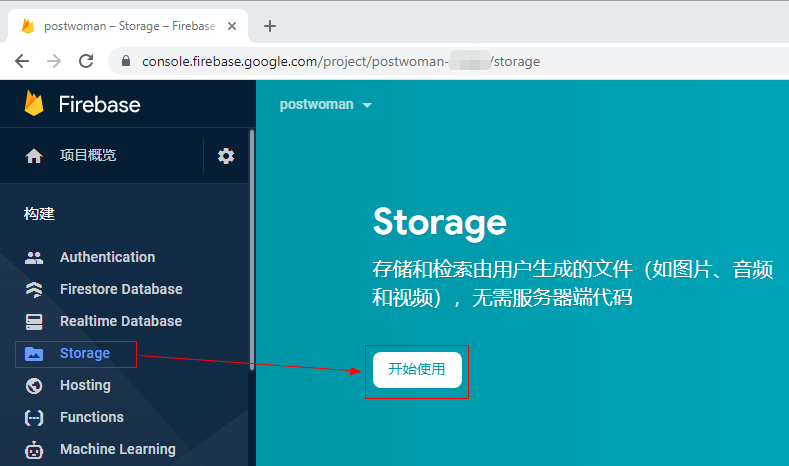789x466 pixels.
Task: Click the Firestore Database icon
Action: (34, 289)
